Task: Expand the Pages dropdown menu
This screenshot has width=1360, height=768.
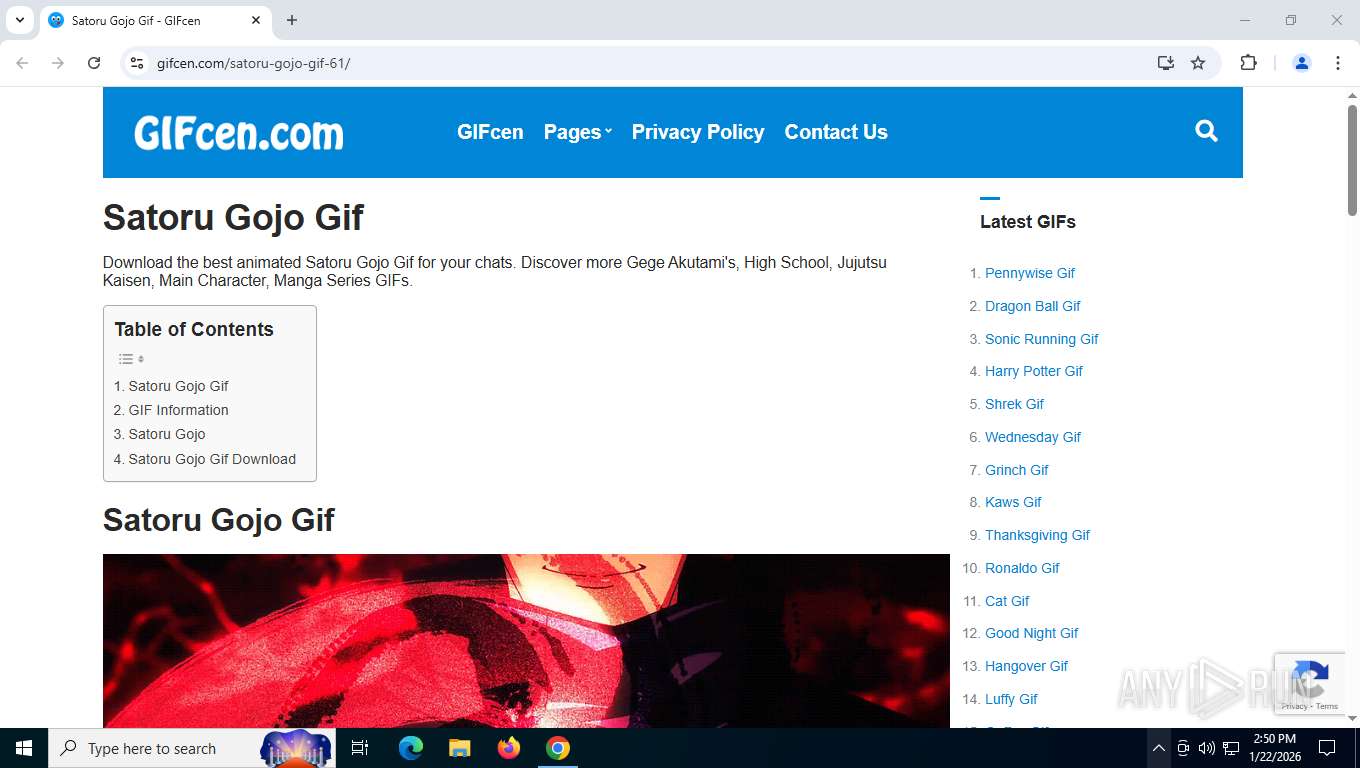Action: click(577, 132)
